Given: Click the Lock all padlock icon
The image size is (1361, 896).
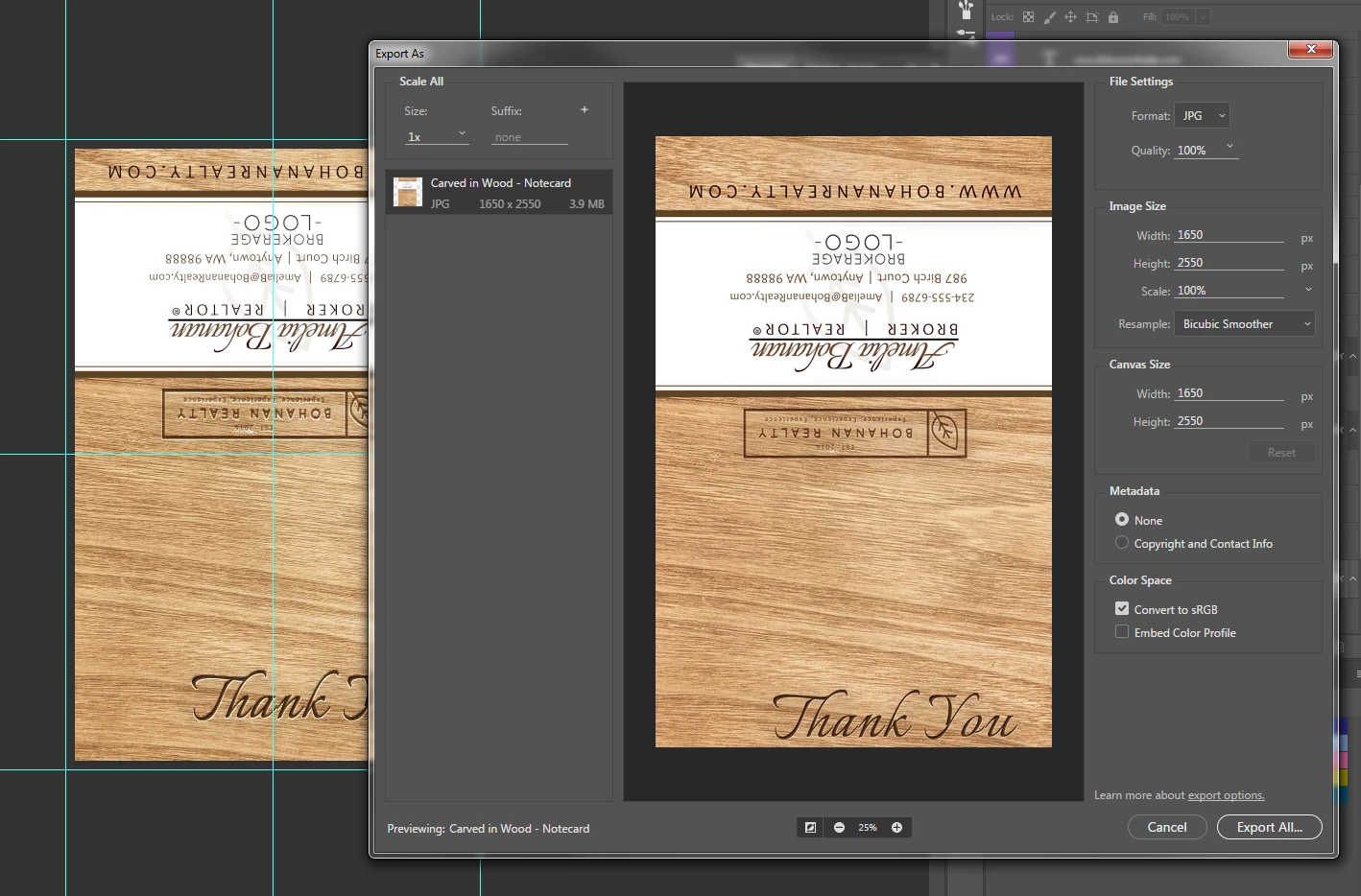Looking at the screenshot, I should point(1113,17).
